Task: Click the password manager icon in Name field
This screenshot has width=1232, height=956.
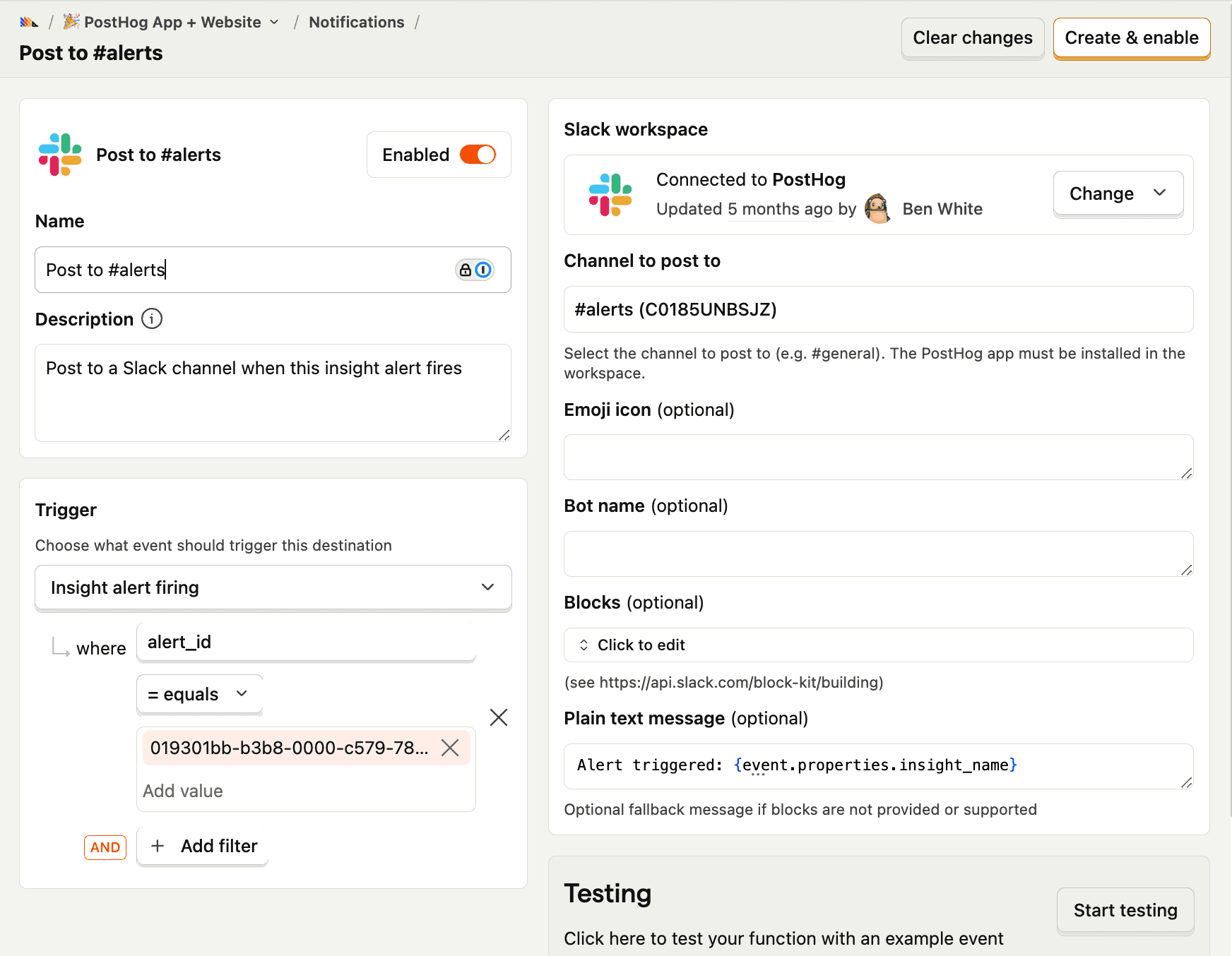Action: 474,270
